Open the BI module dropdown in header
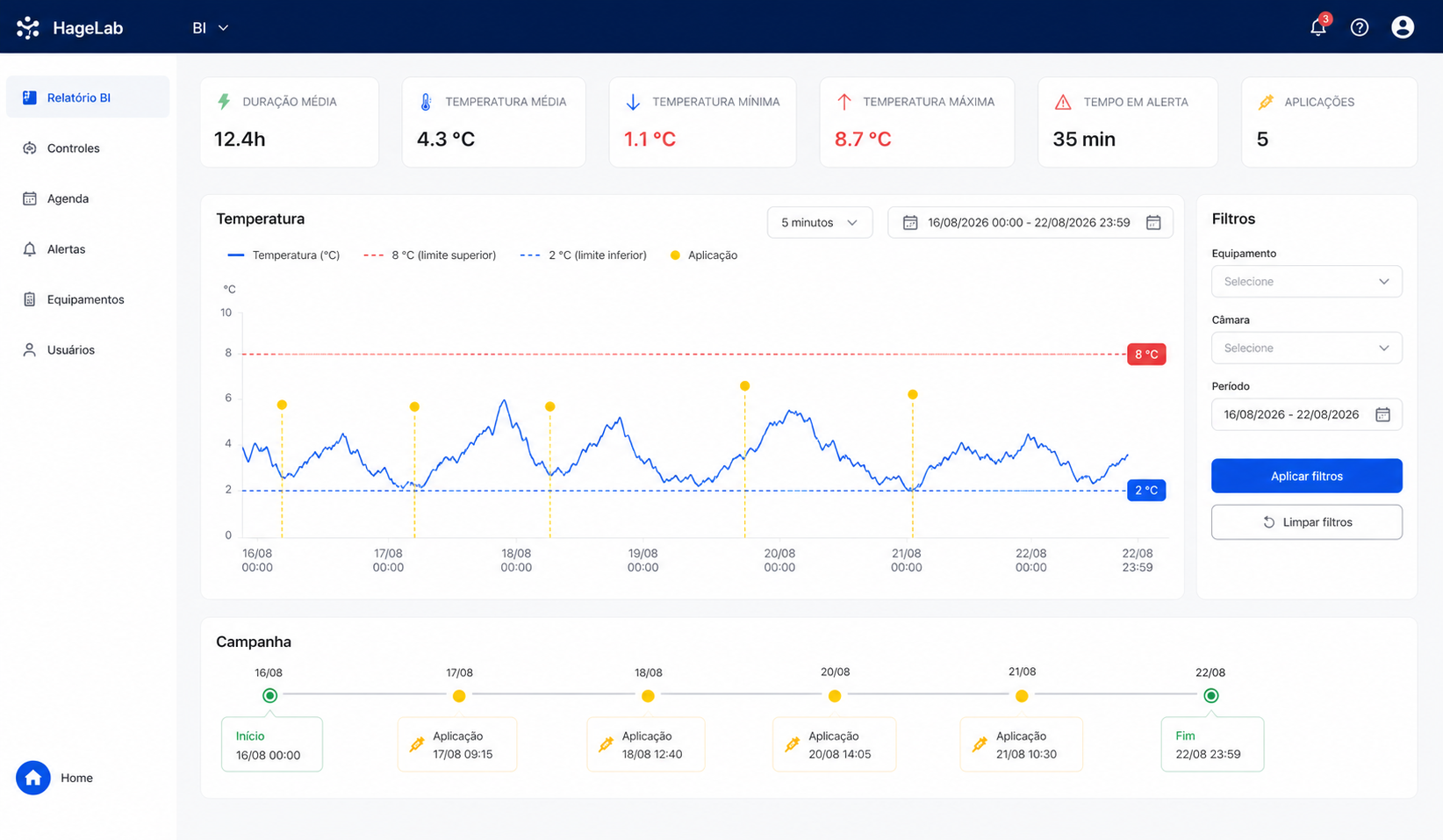Image resolution: width=1443 pixels, height=840 pixels. pyautogui.click(x=211, y=28)
